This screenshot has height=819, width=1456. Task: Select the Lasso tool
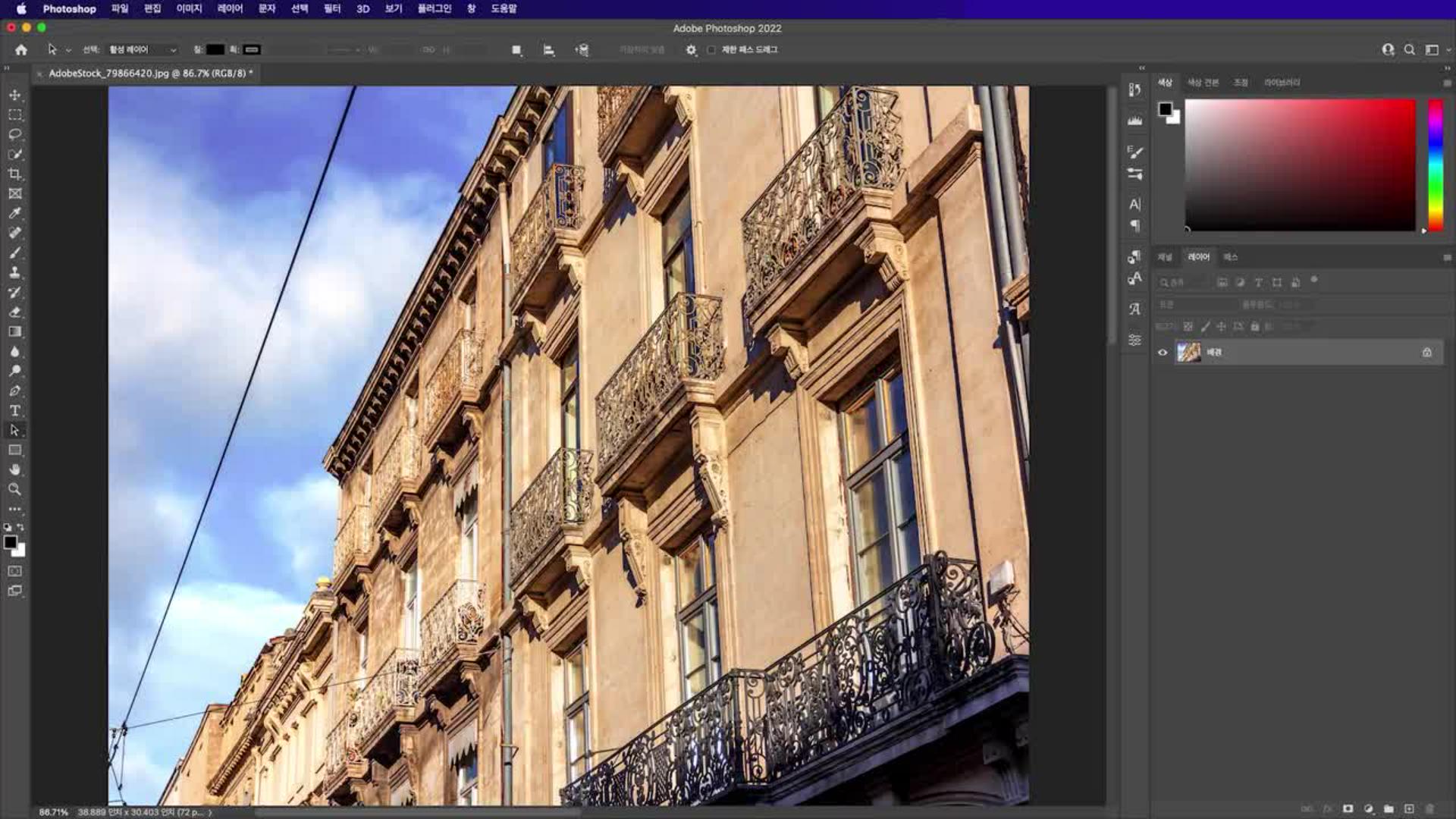(14, 134)
